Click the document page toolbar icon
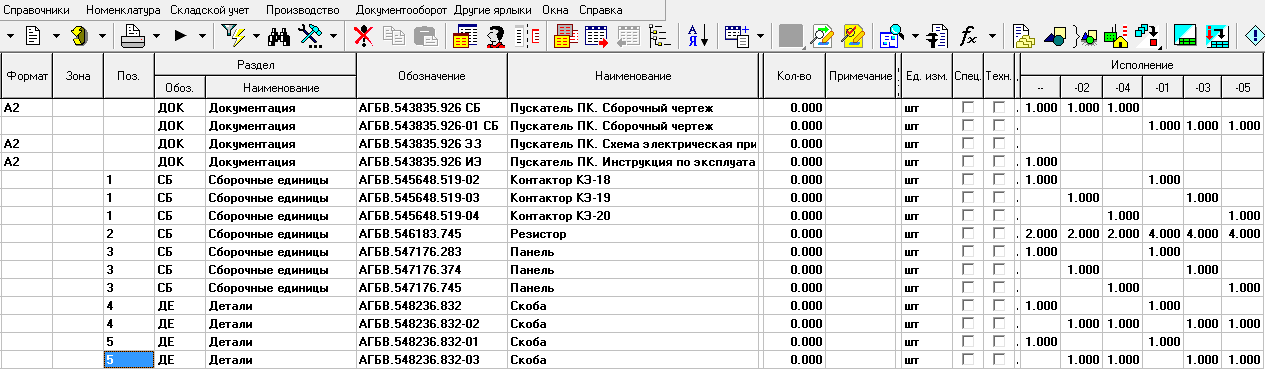 click(33, 36)
